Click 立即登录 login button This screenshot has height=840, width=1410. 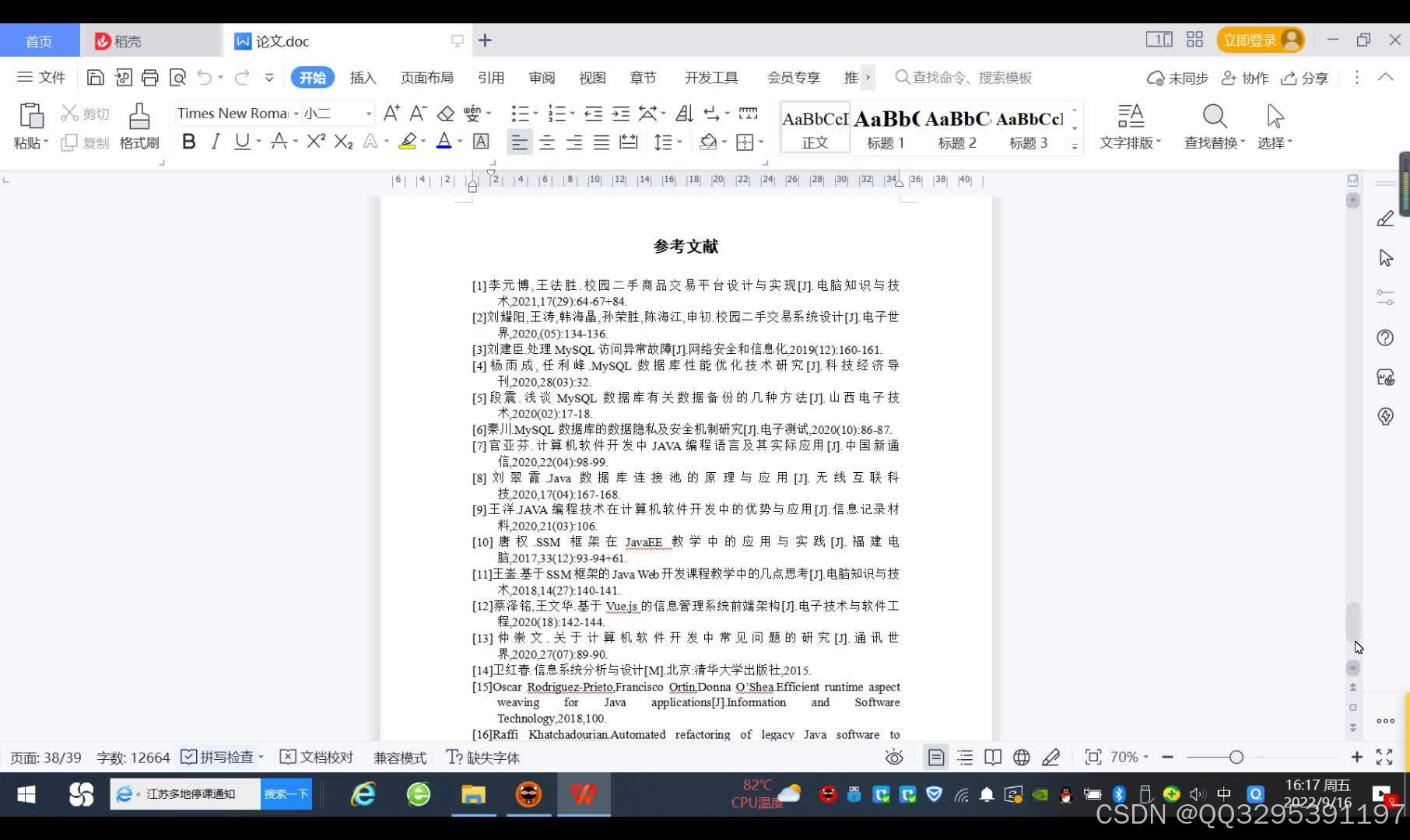pos(1261,40)
